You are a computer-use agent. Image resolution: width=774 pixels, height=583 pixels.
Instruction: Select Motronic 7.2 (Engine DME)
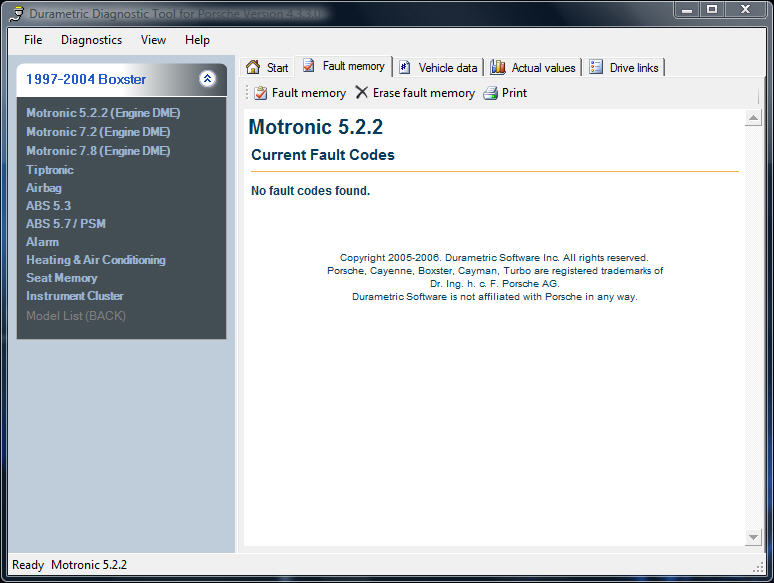point(98,132)
